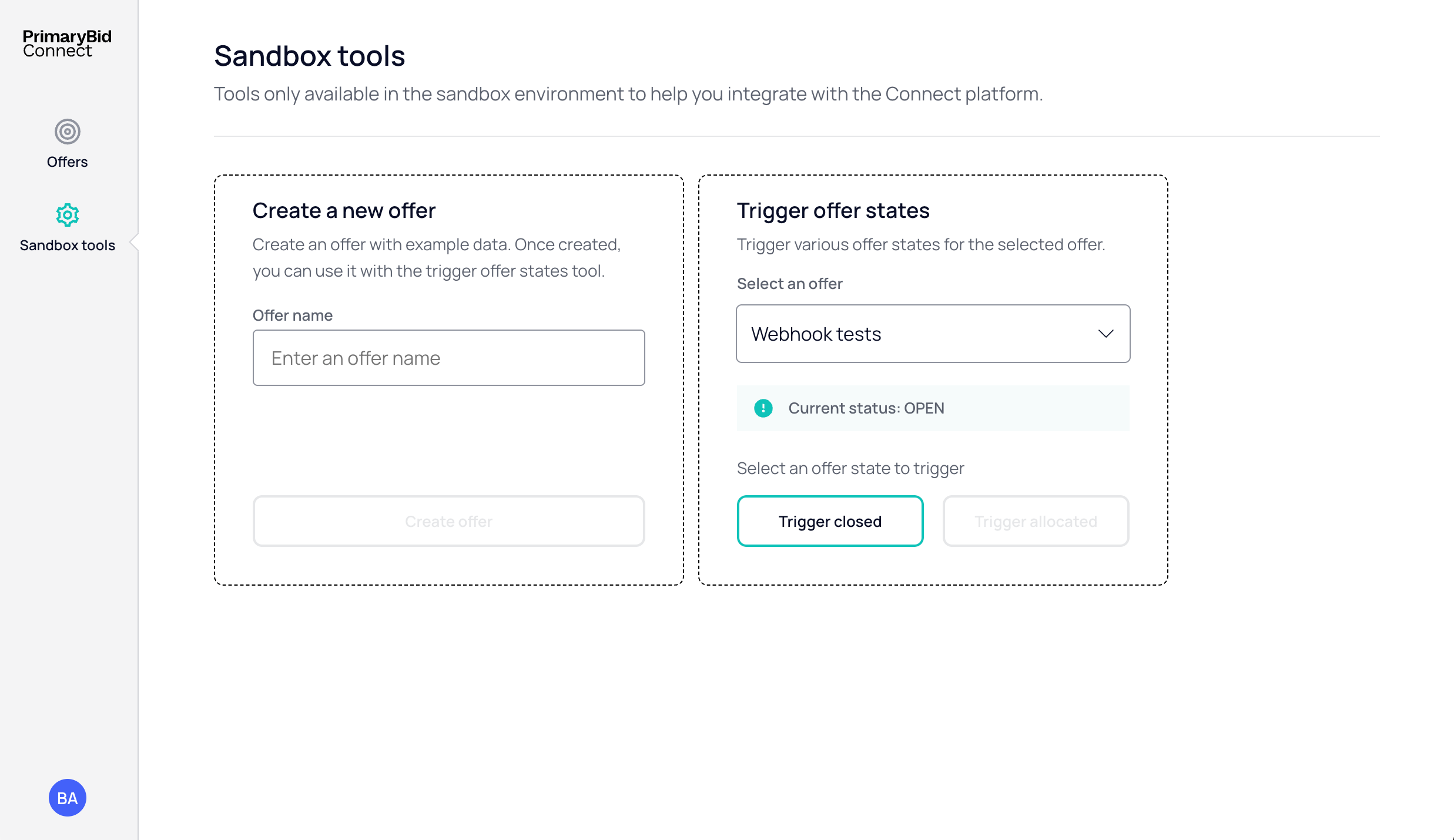This screenshot has width=1454, height=840.
Task: Click the Trigger allocated button
Action: click(1036, 521)
